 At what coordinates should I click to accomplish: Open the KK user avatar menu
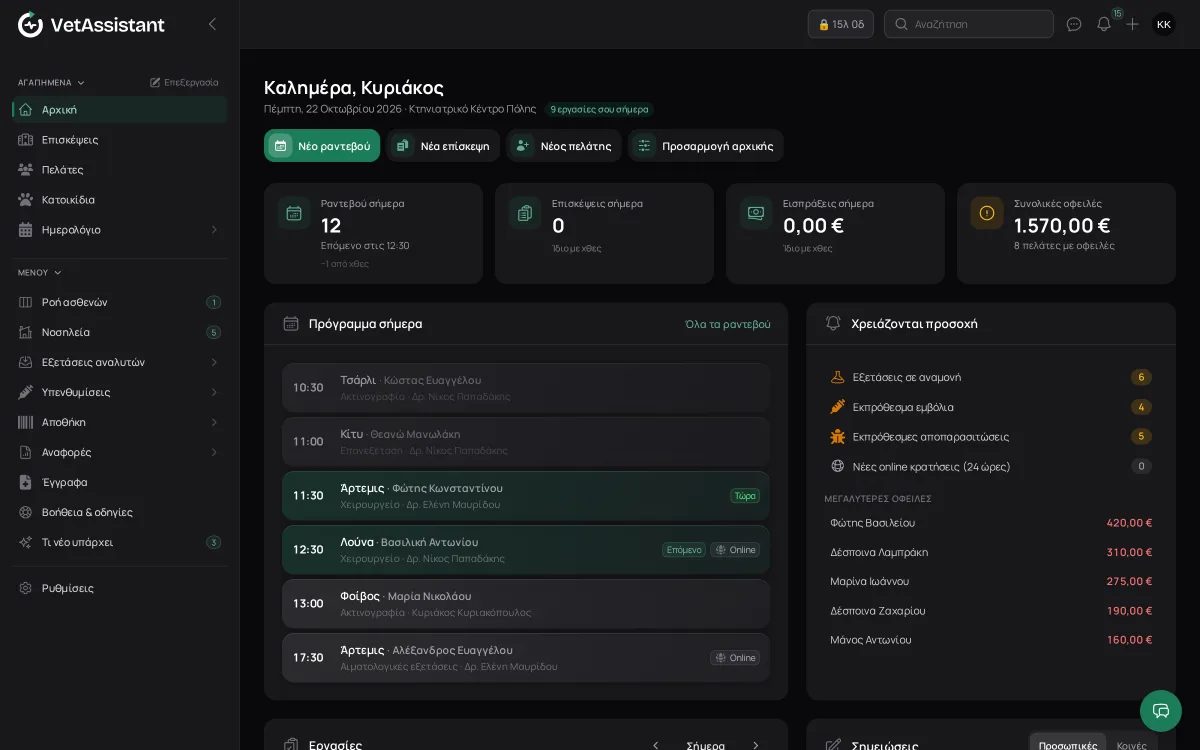pos(1164,24)
